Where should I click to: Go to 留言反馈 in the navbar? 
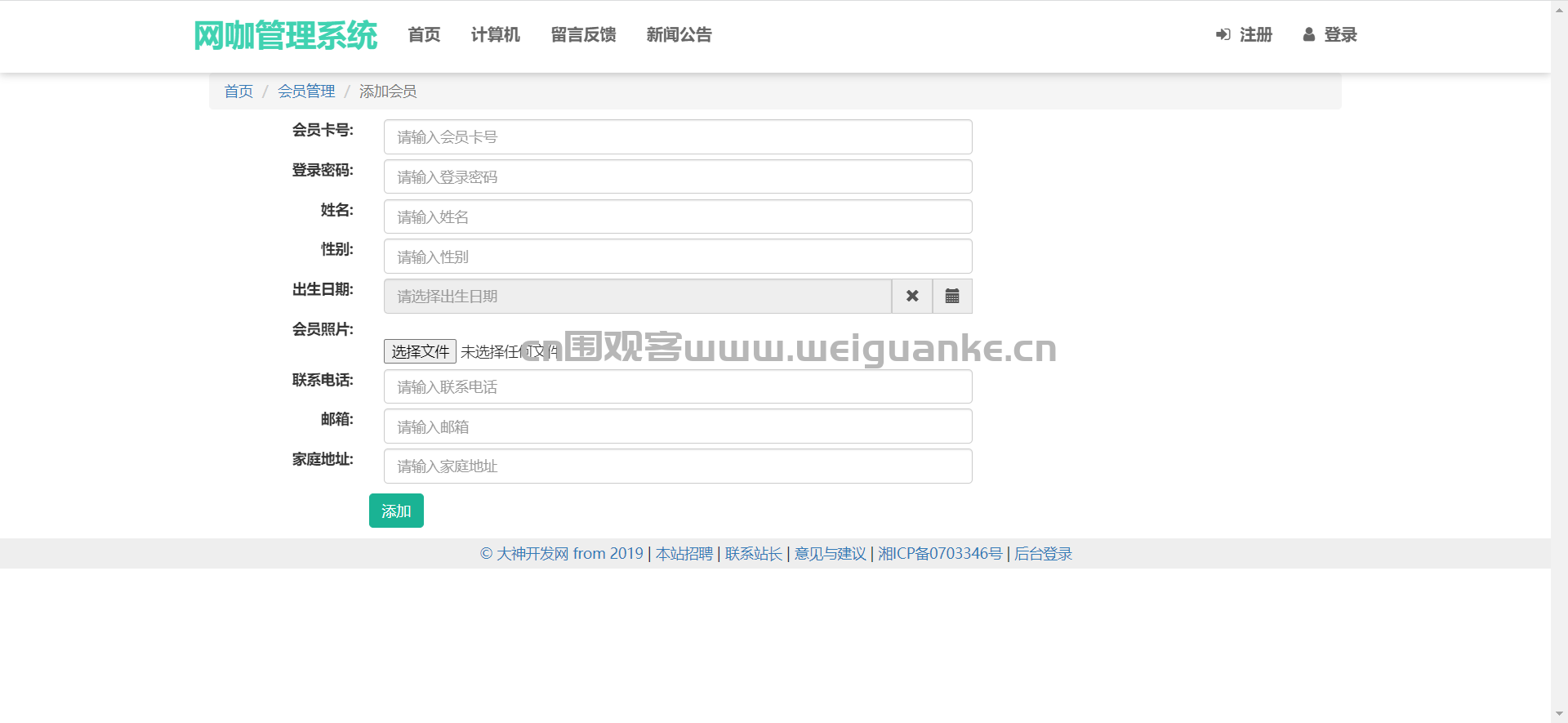pyautogui.click(x=583, y=34)
